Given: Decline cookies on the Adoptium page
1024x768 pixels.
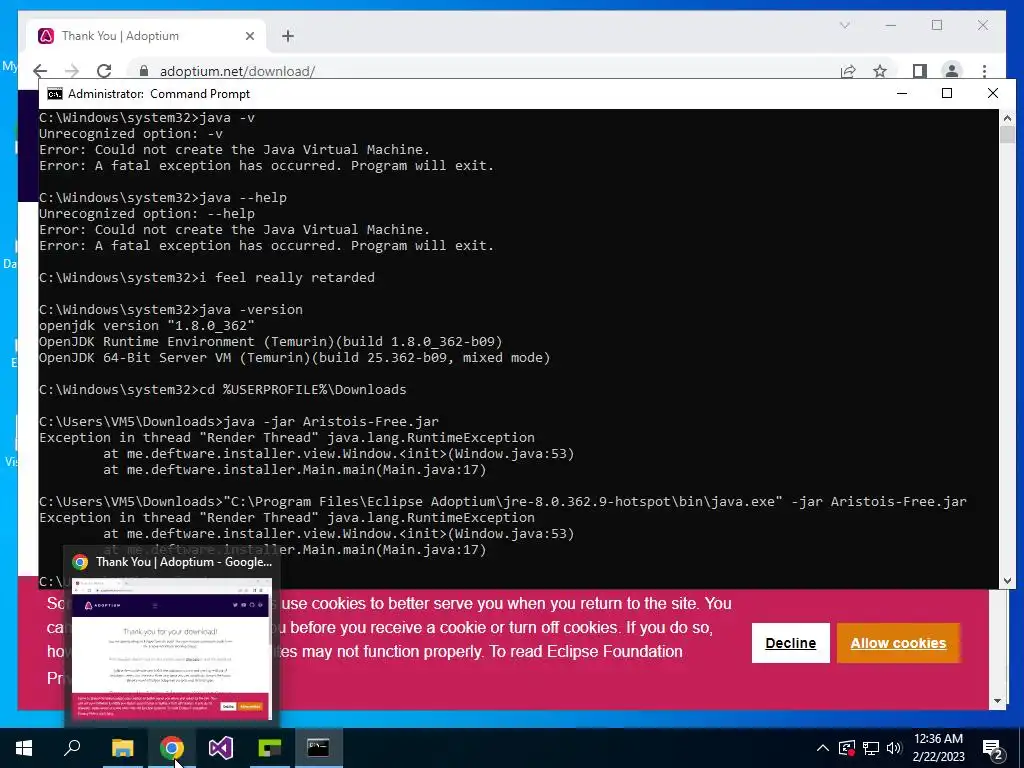Looking at the screenshot, I should pos(790,643).
